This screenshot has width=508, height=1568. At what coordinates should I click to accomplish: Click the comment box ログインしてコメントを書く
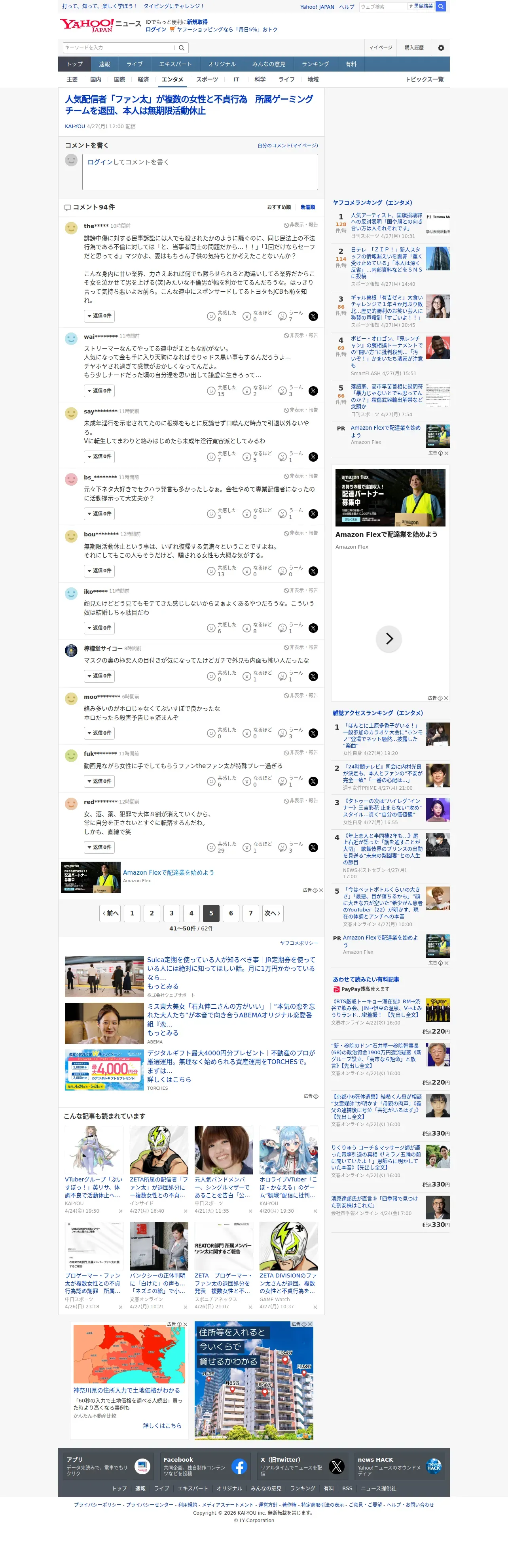click(x=200, y=172)
